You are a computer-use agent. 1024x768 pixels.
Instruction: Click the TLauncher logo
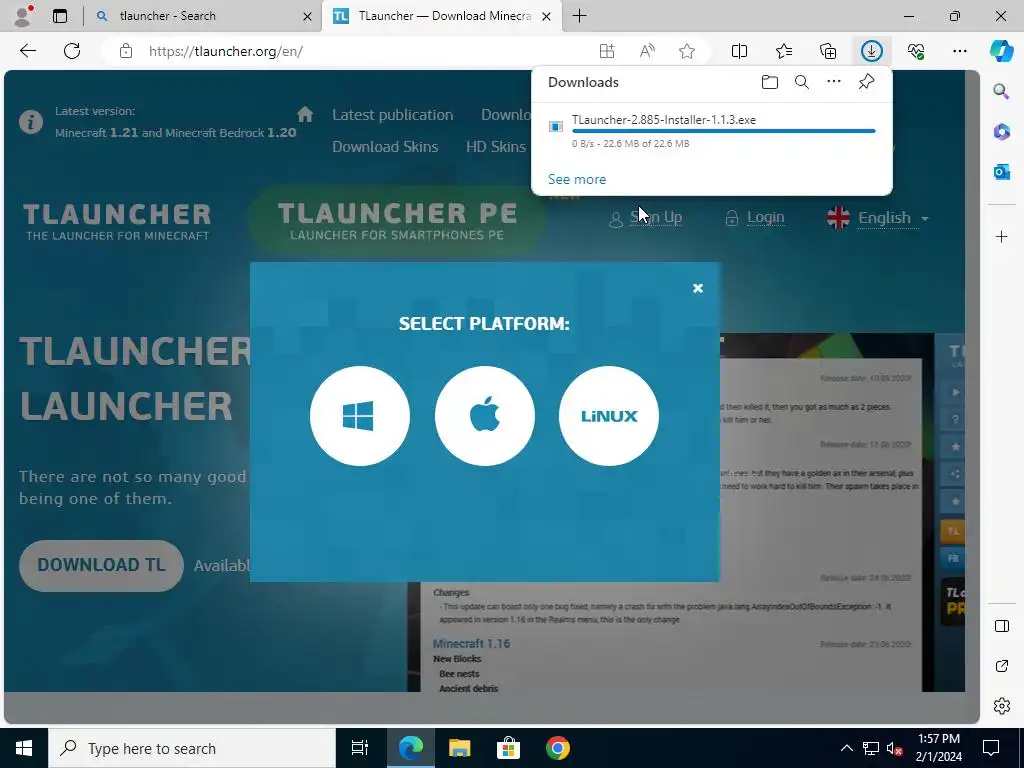tap(118, 222)
